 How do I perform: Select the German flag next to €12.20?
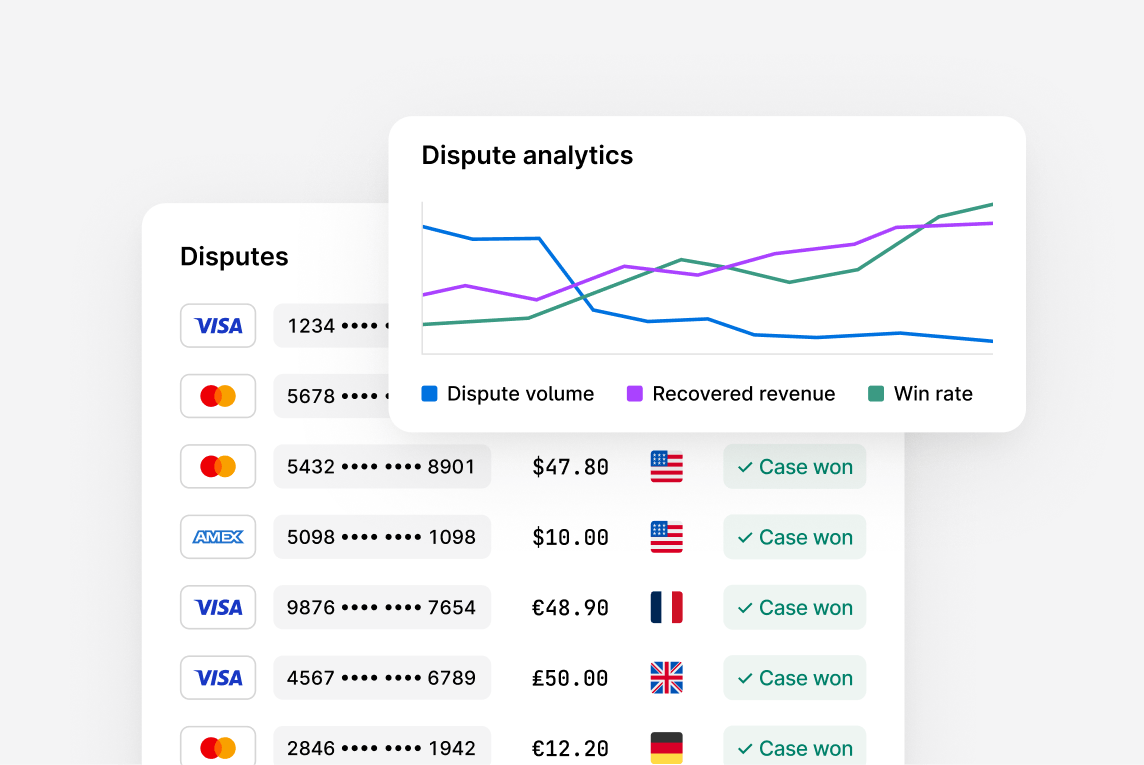[666, 747]
